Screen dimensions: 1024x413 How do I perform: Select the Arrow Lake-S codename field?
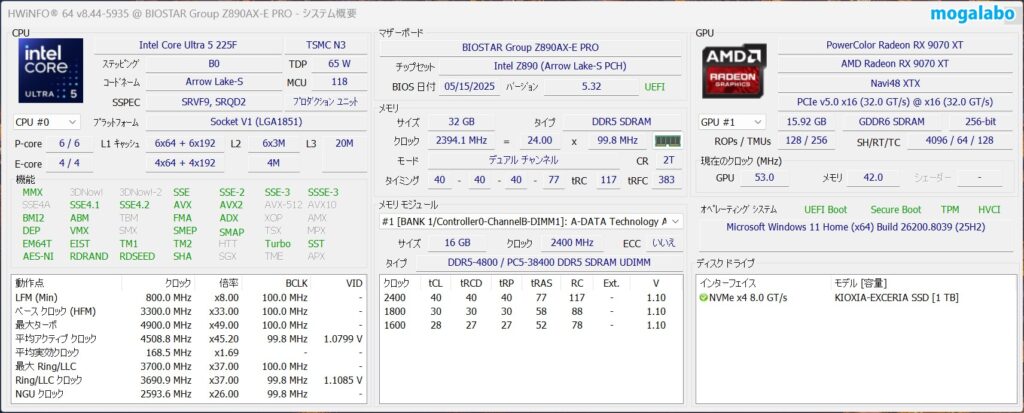[x=214, y=82]
